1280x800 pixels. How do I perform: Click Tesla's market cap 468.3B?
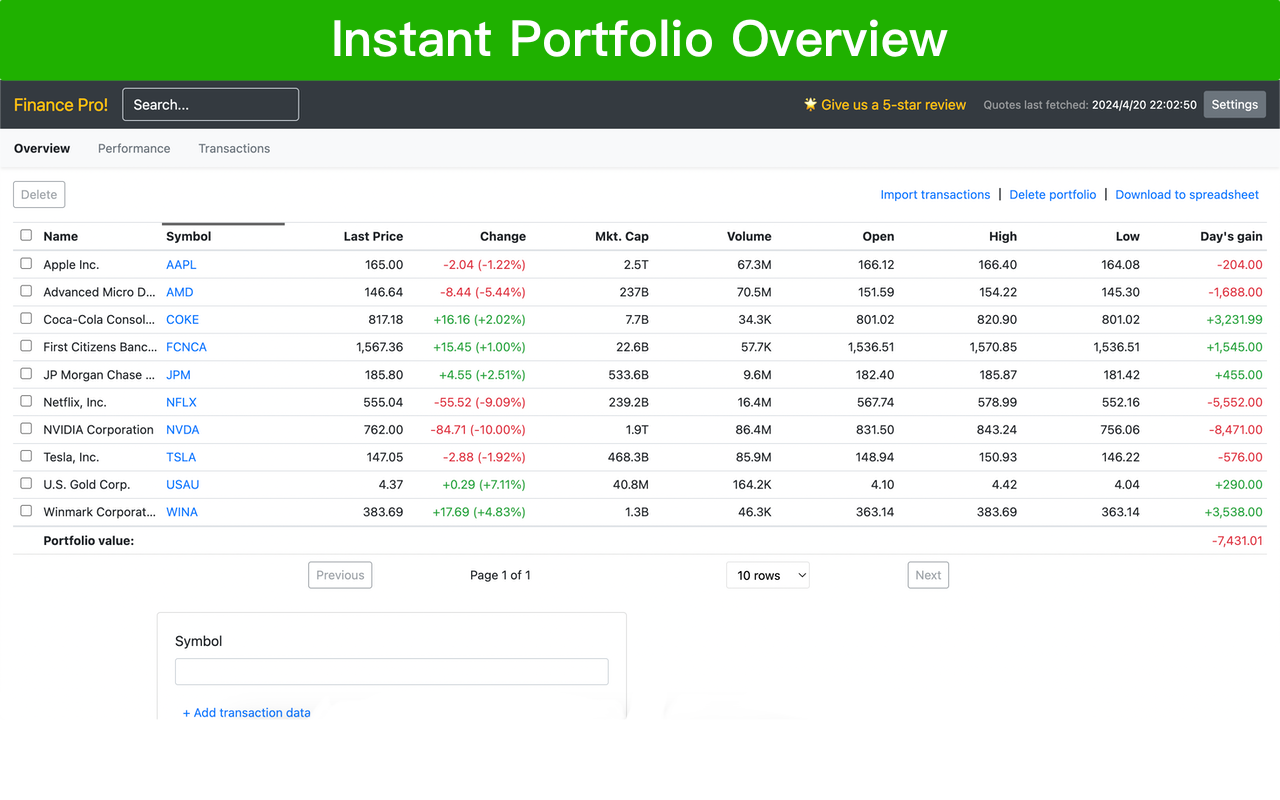628,457
